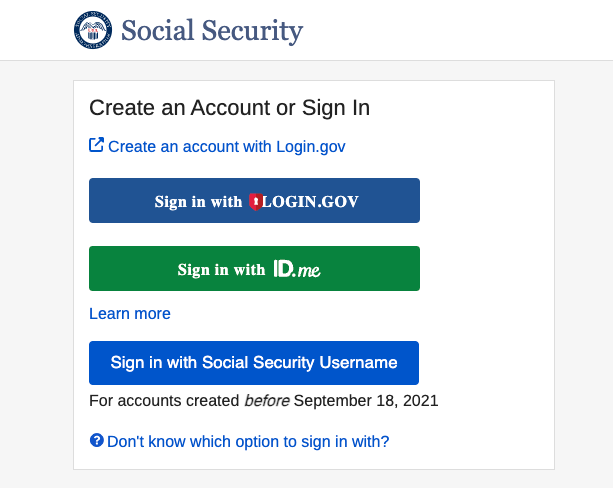
Task: Click the italic word "before" in the note
Action: tap(267, 401)
